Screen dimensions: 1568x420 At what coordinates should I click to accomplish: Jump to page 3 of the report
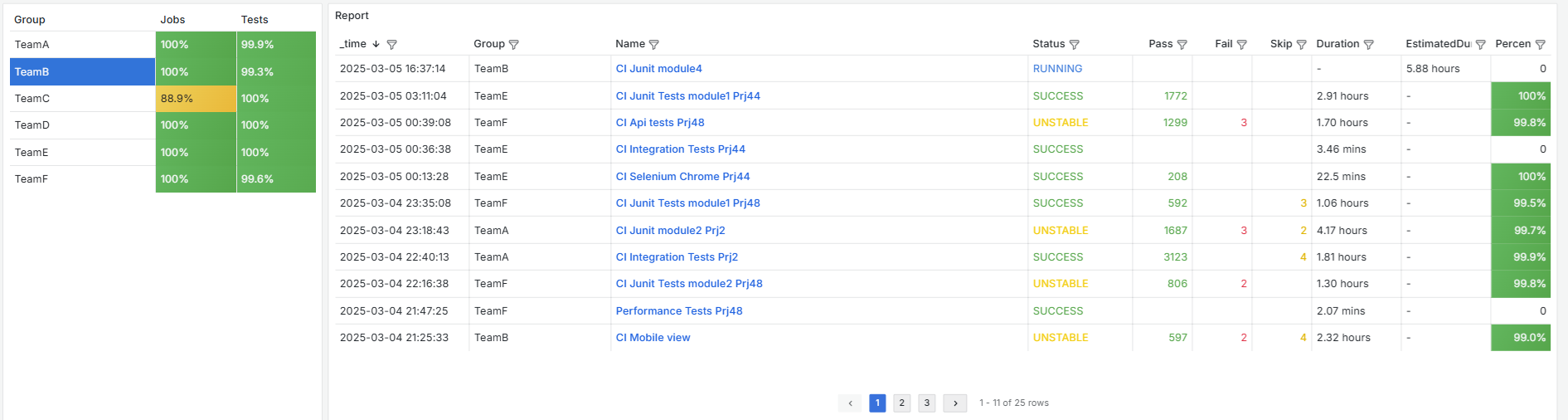tap(927, 403)
